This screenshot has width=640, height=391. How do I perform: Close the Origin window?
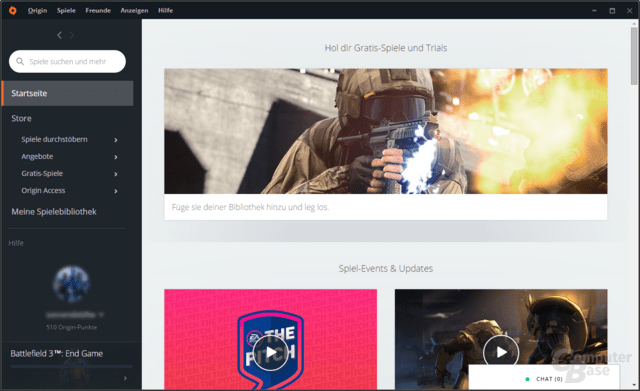[x=629, y=11]
